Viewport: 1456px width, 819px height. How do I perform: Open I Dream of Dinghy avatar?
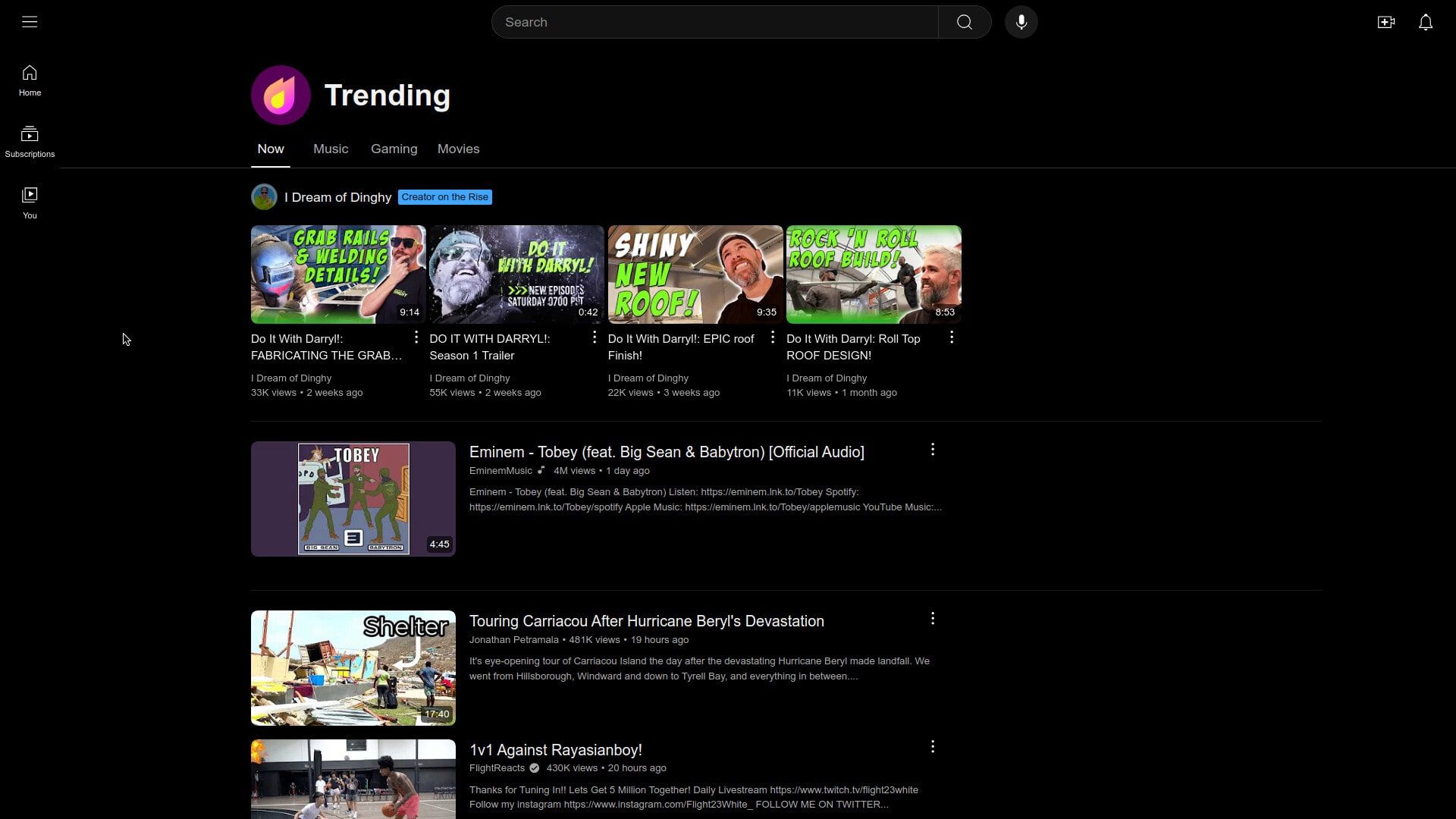pos(264,197)
